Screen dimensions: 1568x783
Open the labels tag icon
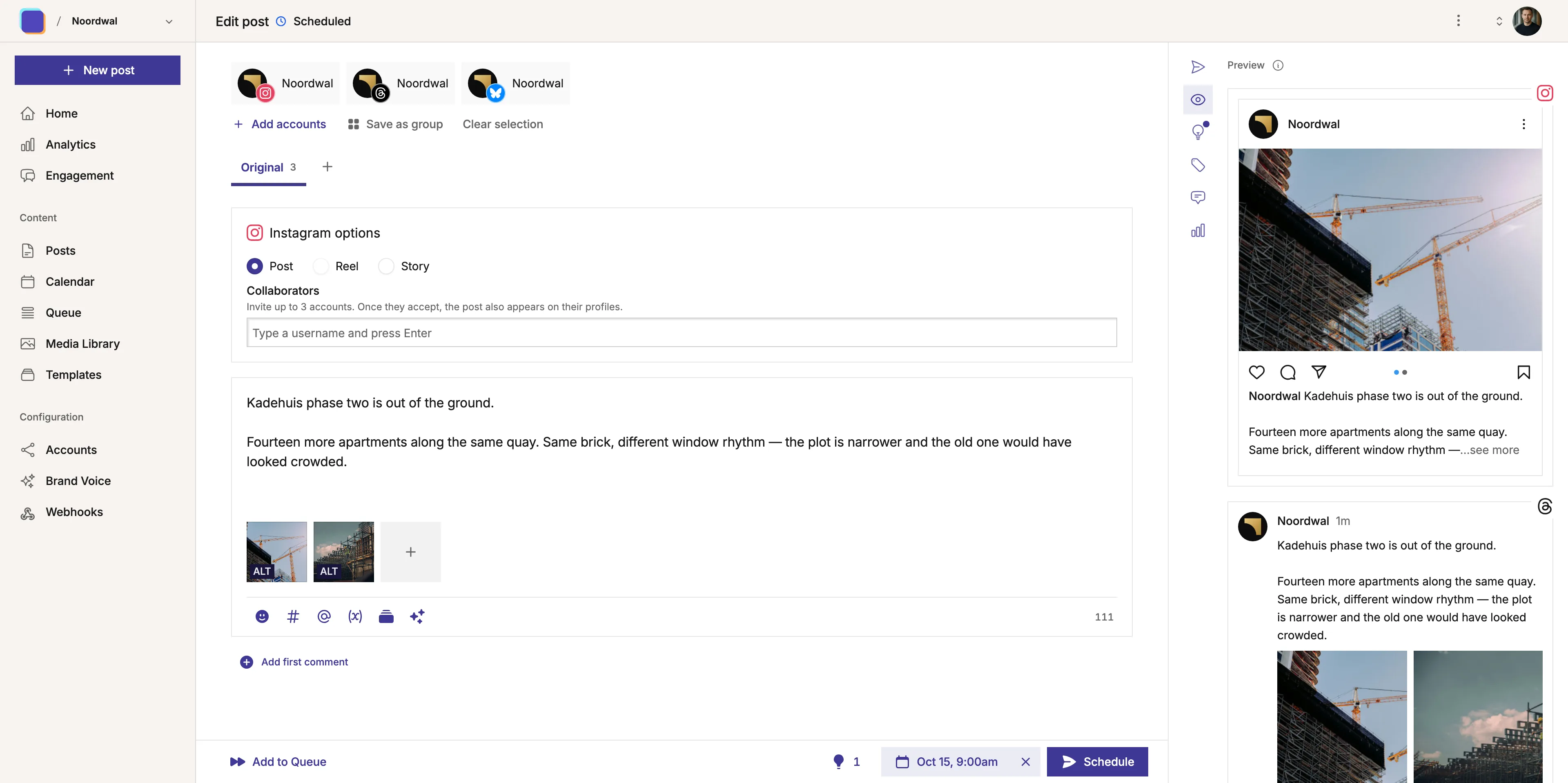coord(1197,165)
